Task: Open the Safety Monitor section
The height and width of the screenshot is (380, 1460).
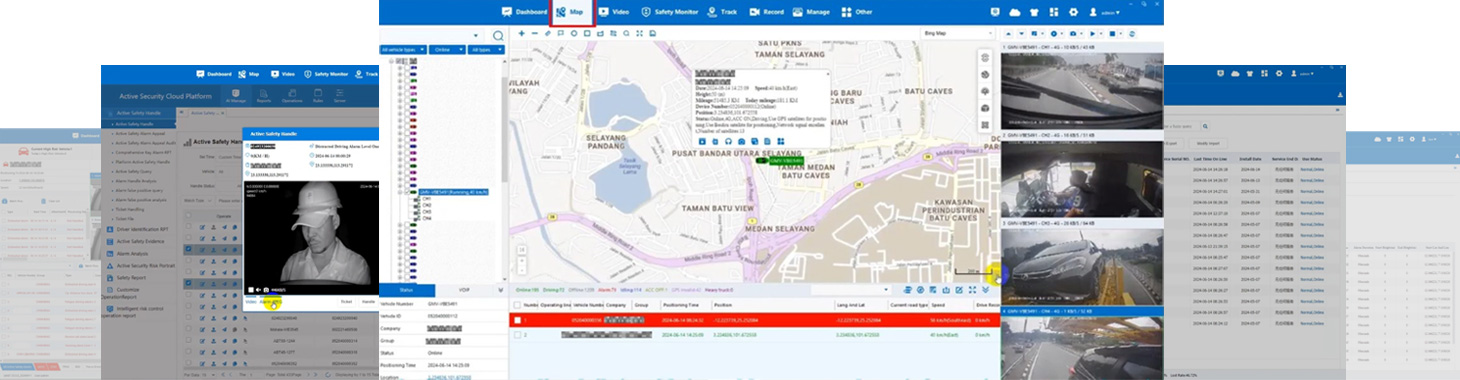Action: coord(668,12)
